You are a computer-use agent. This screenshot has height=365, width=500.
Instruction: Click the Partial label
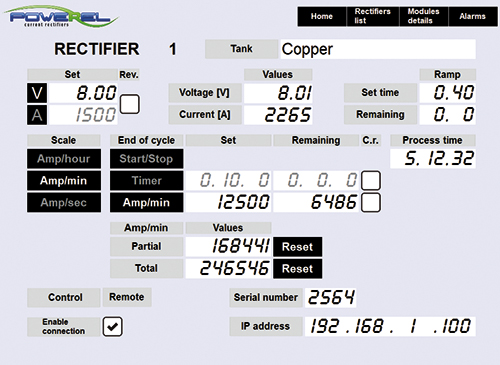146,247
